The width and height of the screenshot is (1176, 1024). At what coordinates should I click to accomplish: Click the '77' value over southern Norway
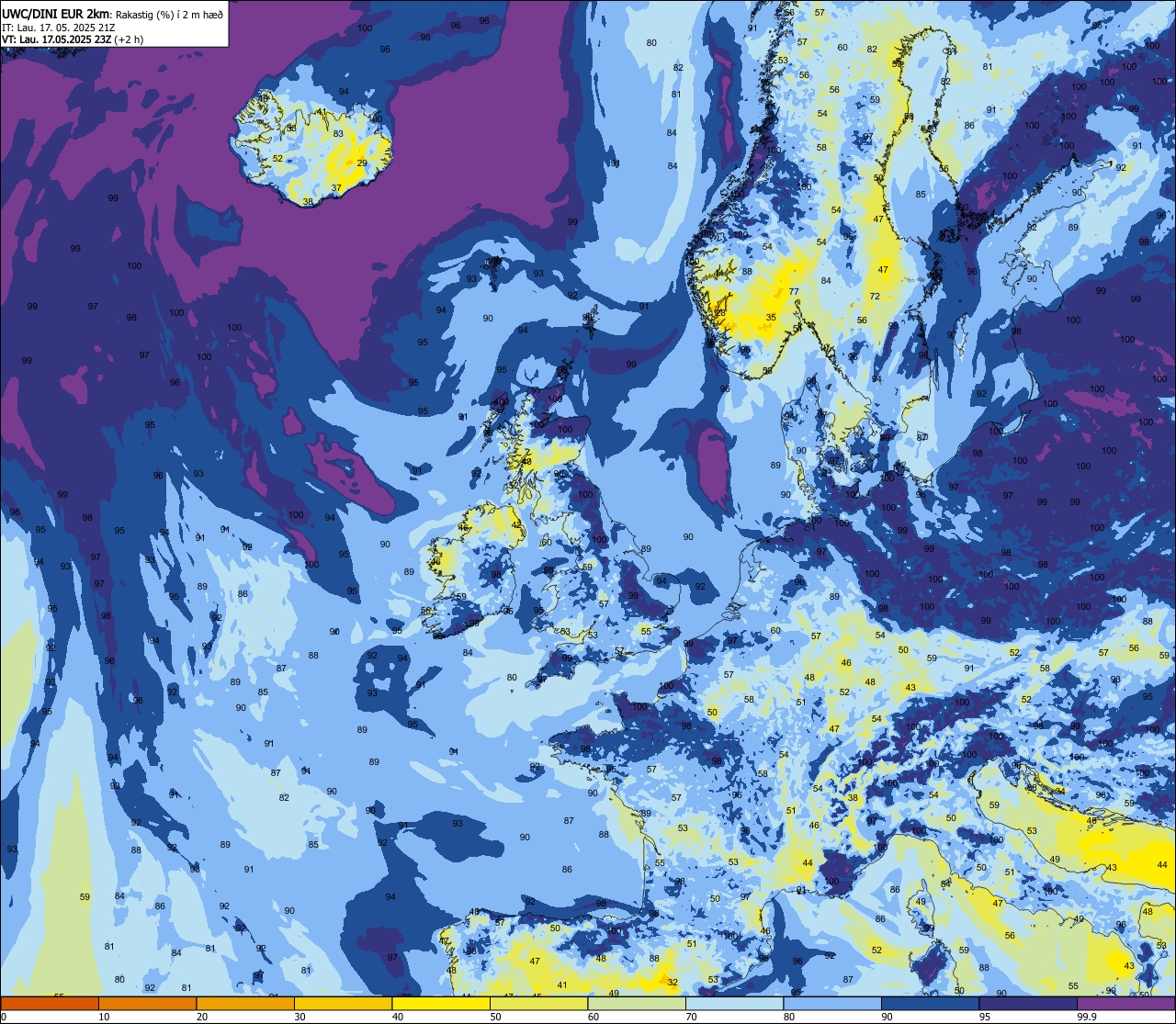point(794,292)
